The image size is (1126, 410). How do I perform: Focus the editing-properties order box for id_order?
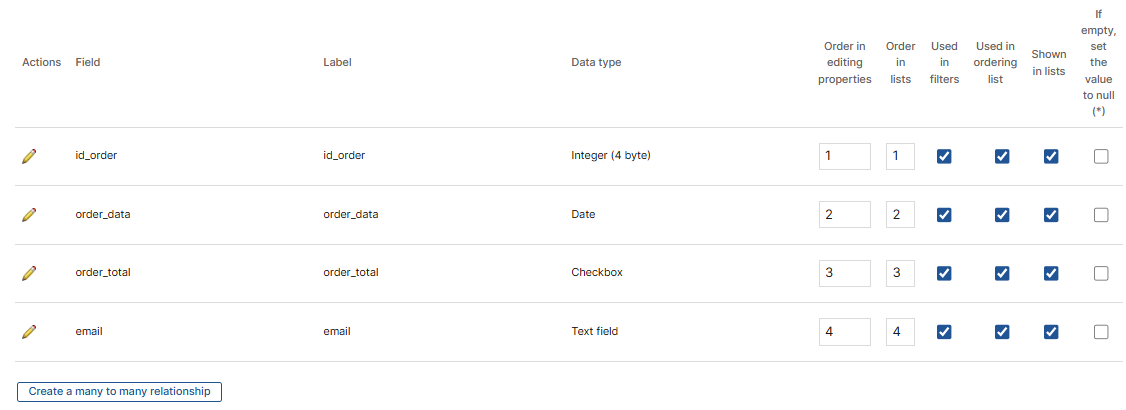(x=844, y=156)
